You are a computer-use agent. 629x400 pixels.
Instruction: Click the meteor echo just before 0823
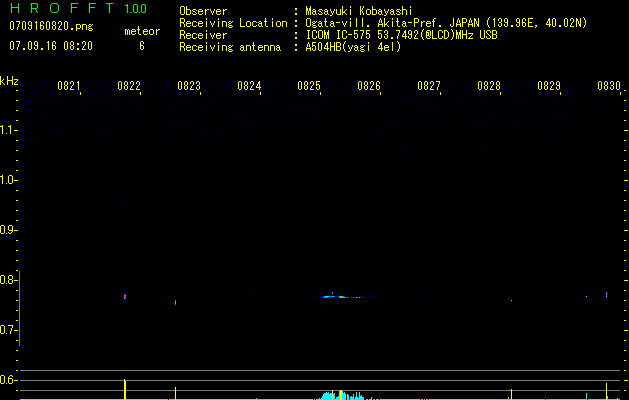(x=175, y=302)
